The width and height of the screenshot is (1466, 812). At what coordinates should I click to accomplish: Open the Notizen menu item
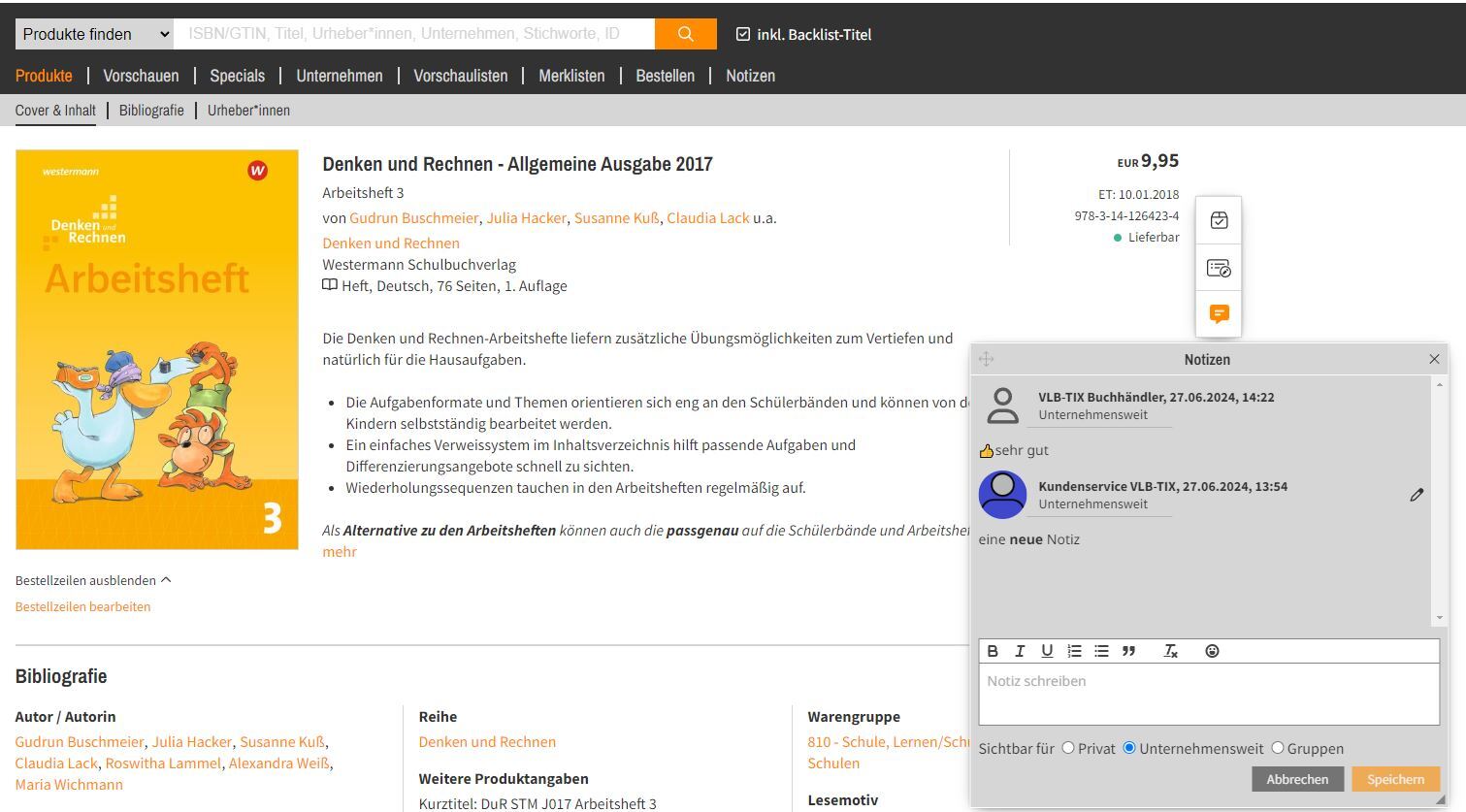(x=751, y=76)
